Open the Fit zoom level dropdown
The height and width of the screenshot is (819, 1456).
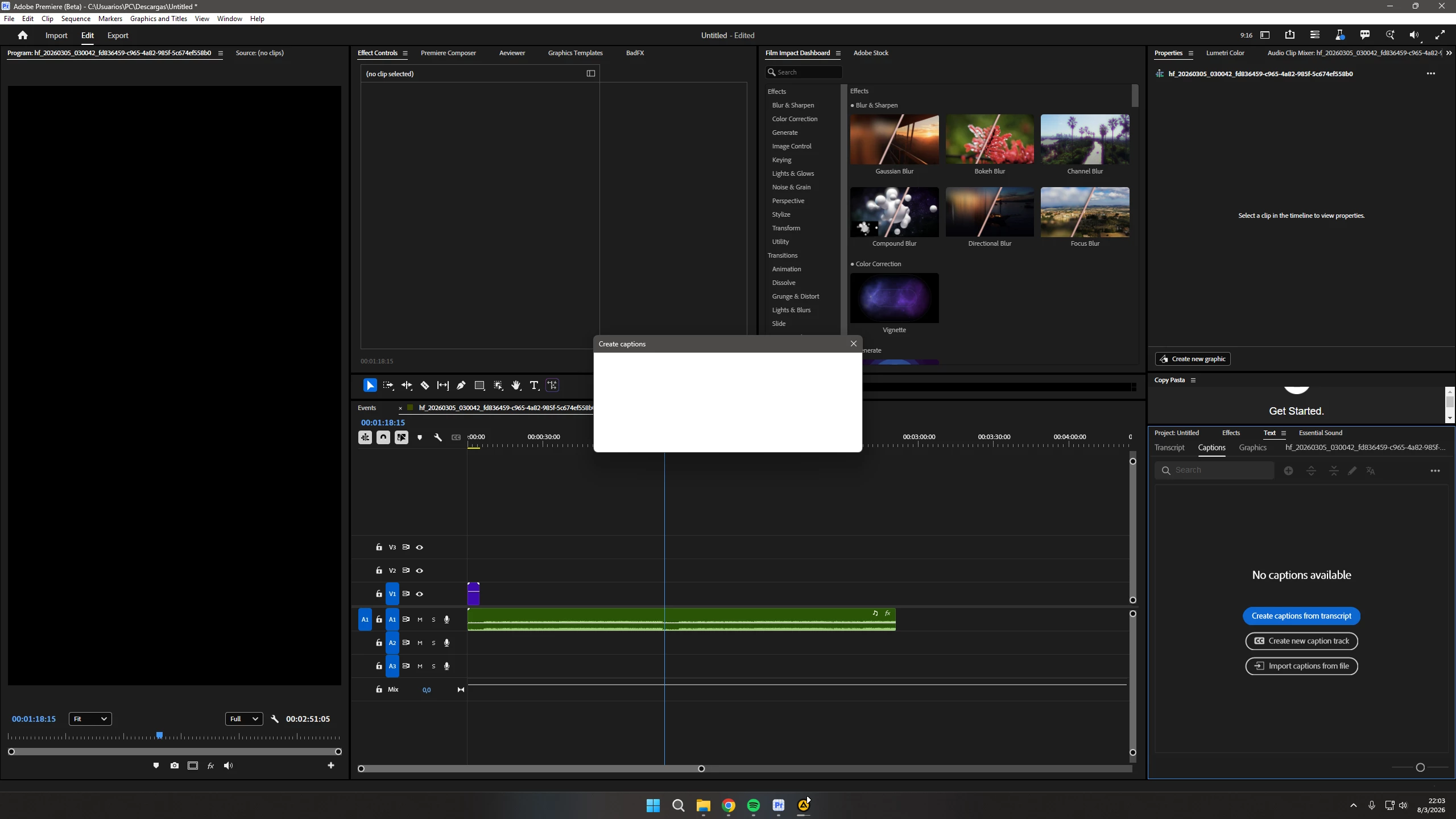tap(90, 719)
